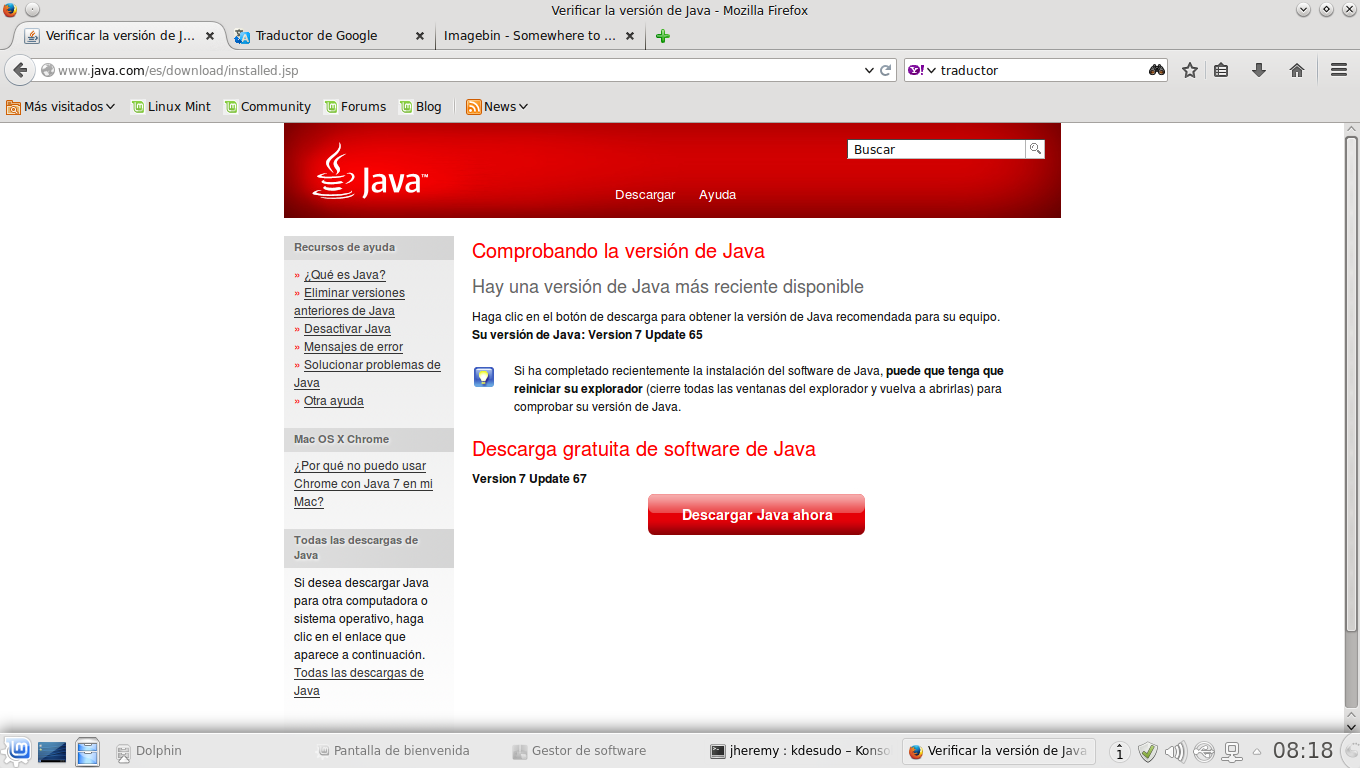Open a new tab with the plus icon
This screenshot has width=1360, height=768.
(662, 36)
